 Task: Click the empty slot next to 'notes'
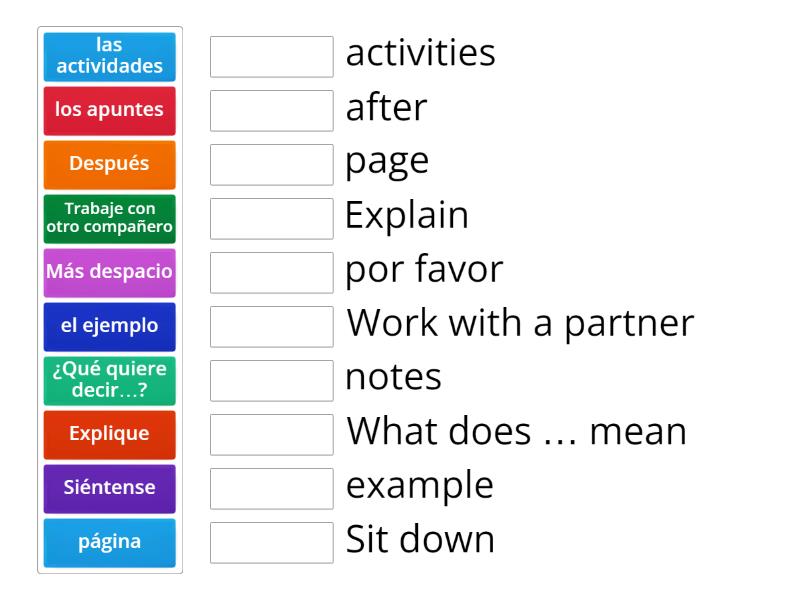click(272, 380)
